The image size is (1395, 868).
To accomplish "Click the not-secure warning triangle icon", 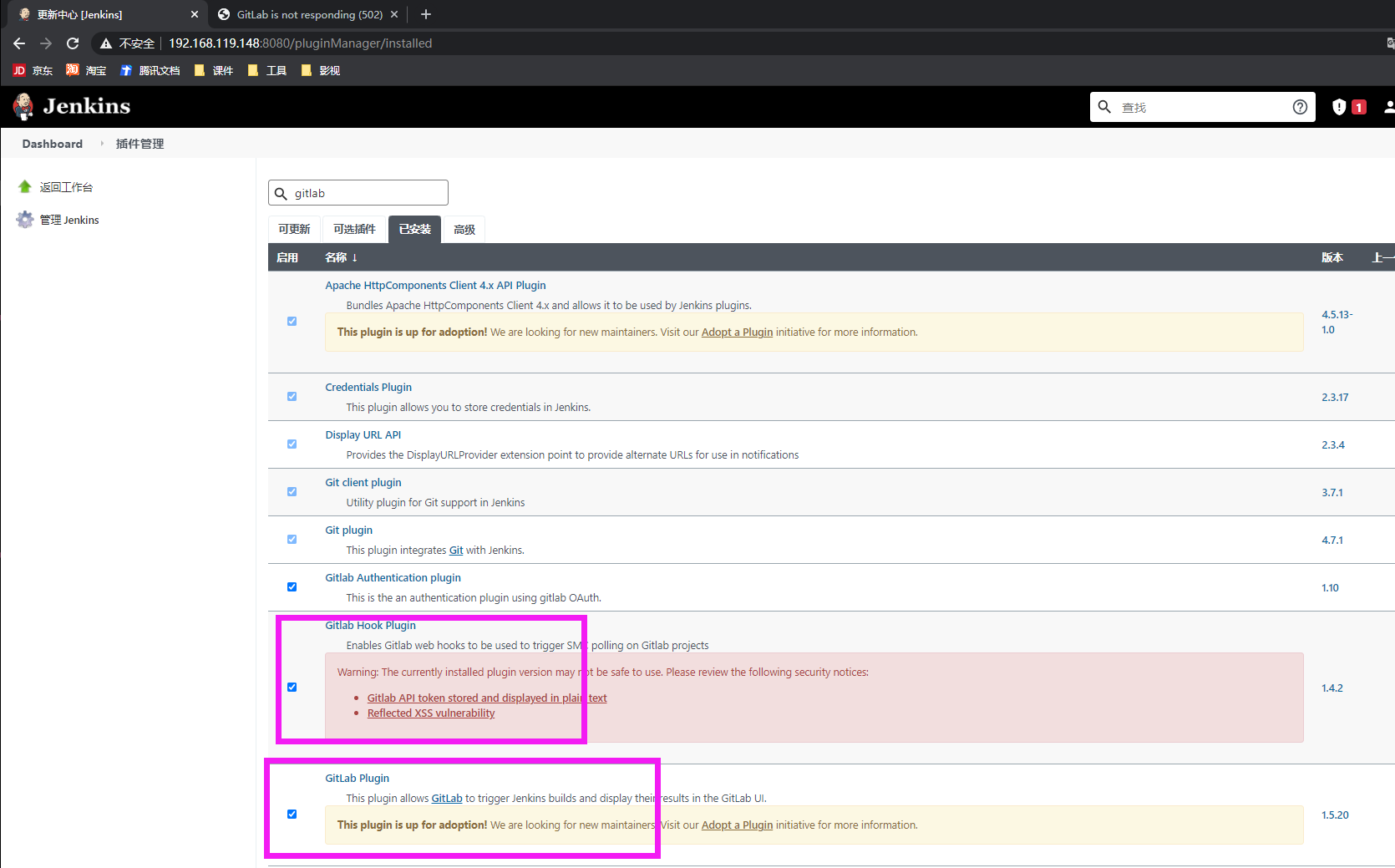I will click(x=106, y=43).
